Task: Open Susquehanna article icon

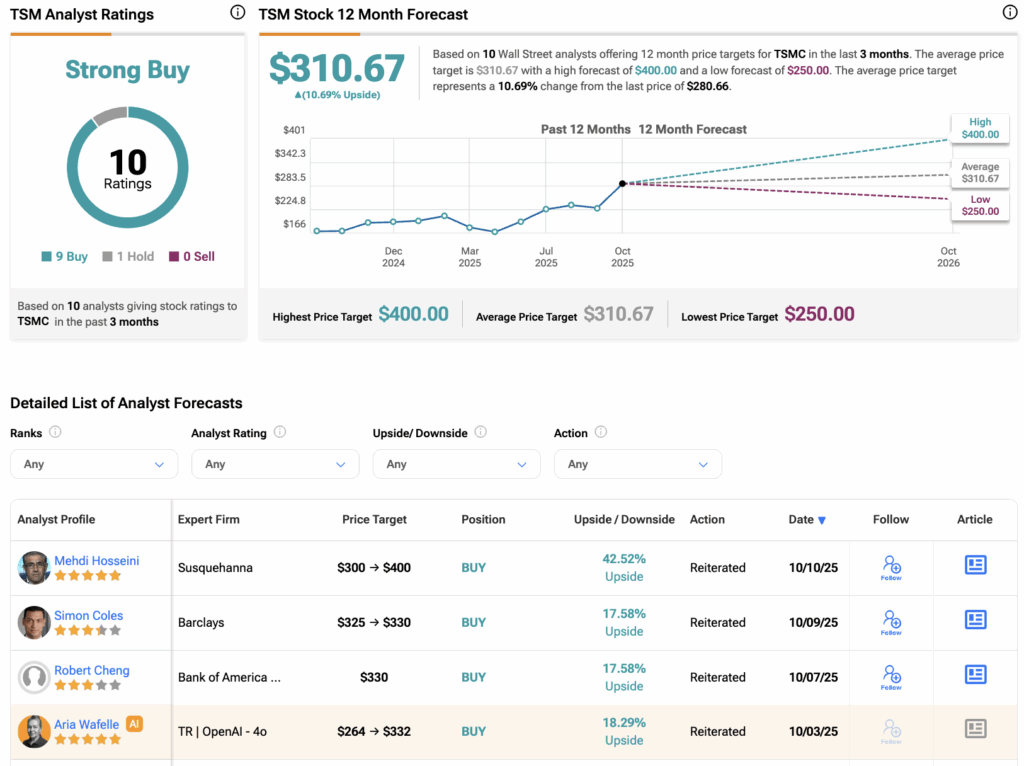Action: click(975, 565)
